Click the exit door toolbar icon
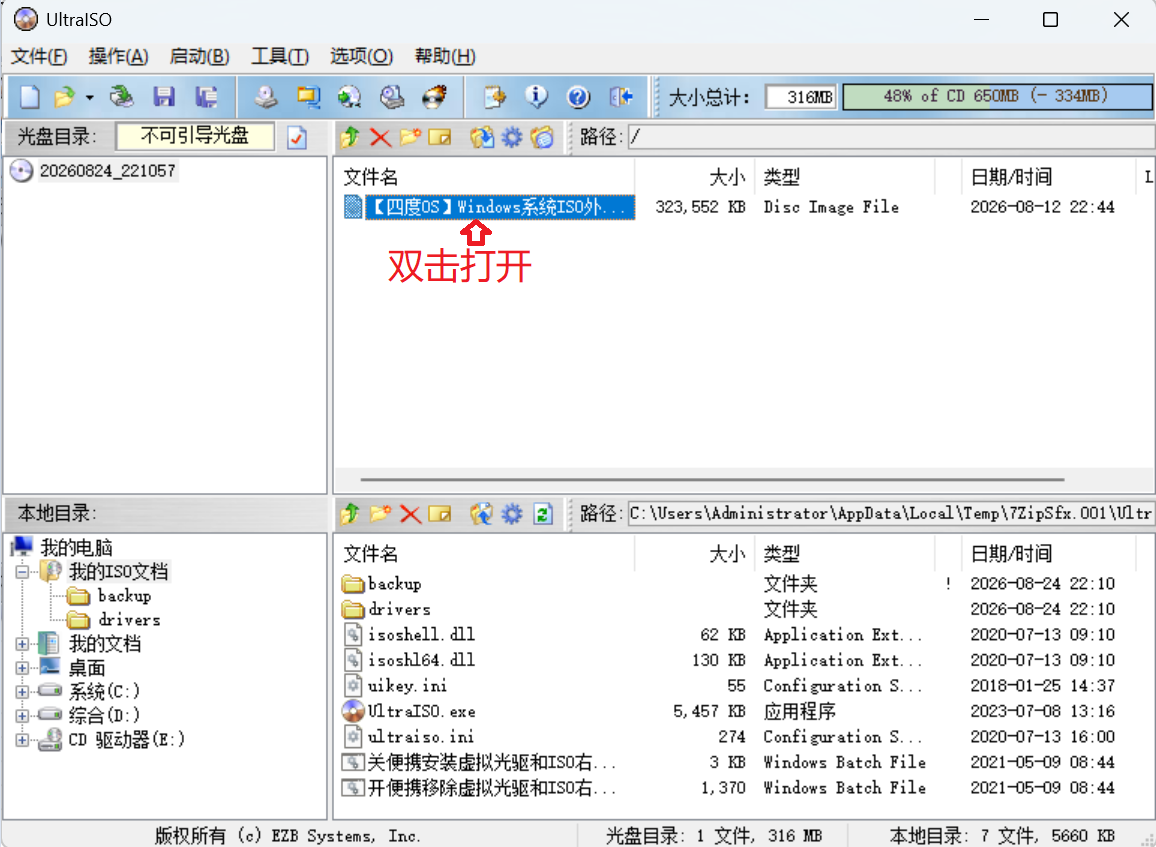The height and width of the screenshot is (847, 1156). 621,97
